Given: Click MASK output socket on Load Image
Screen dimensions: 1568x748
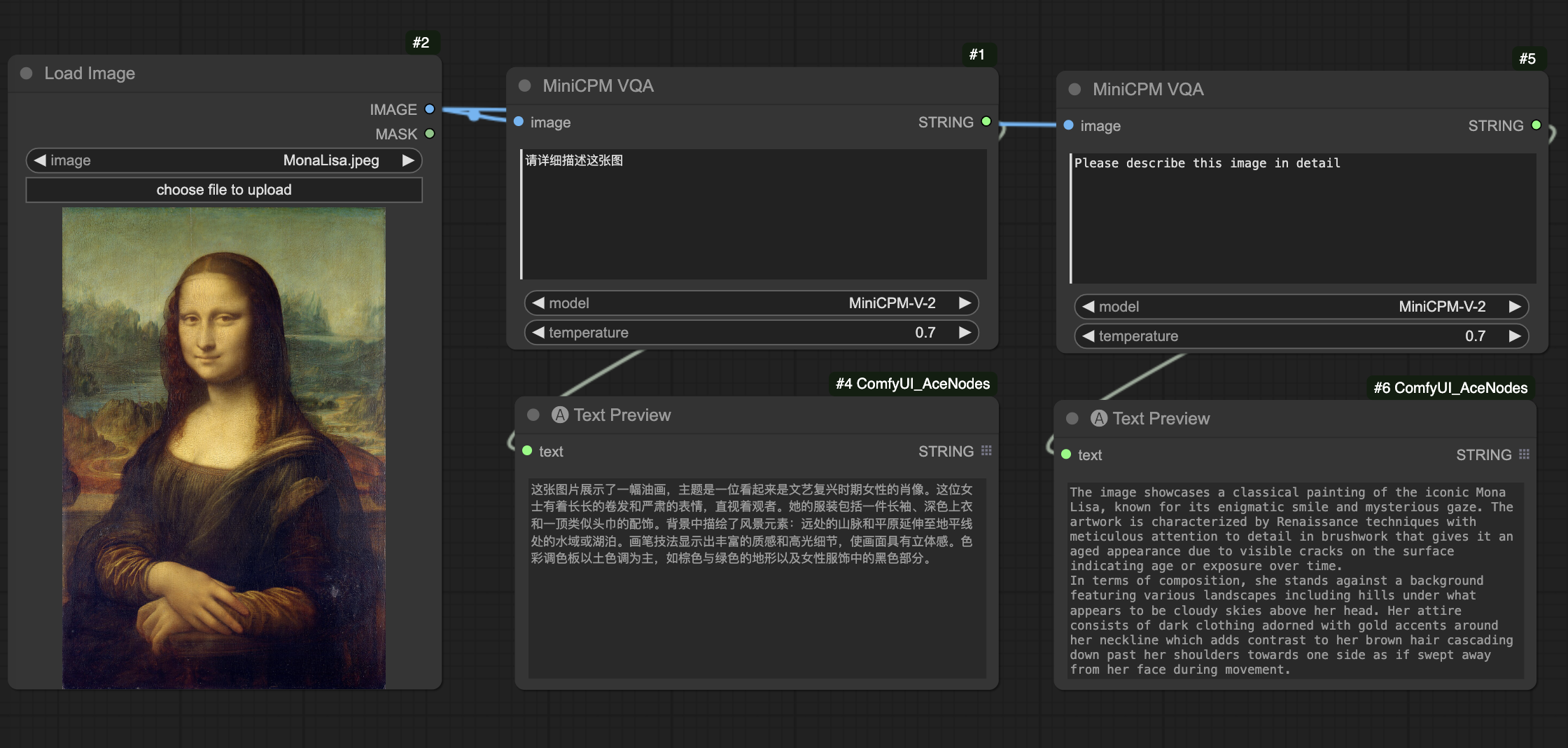Looking at the screenshot, I should click(x=430, y=133).
